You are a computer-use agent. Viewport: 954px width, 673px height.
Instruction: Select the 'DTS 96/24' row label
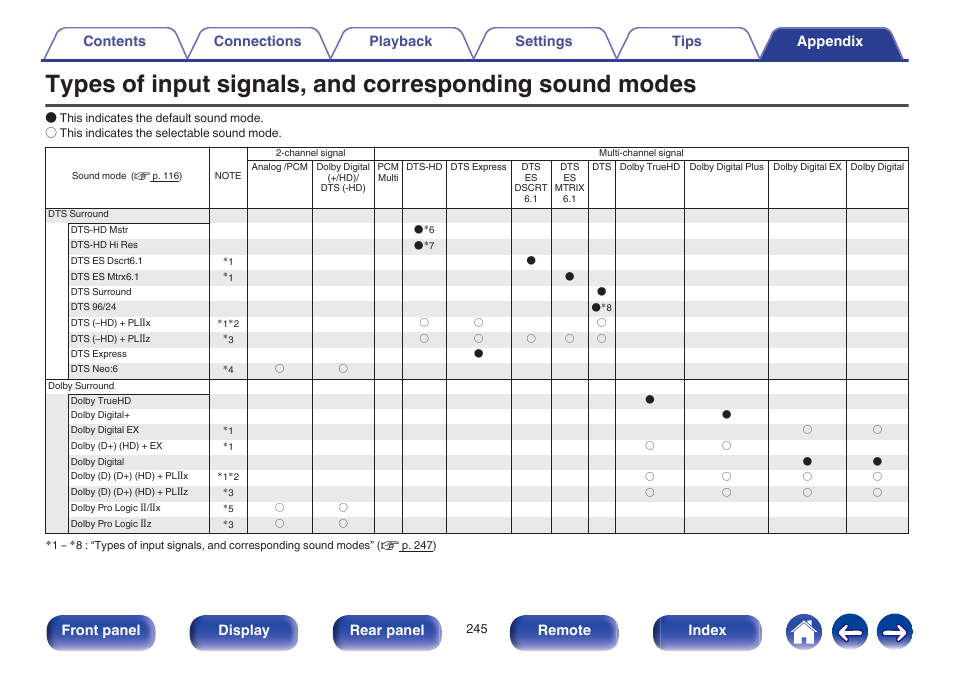[x=93, y=307]
